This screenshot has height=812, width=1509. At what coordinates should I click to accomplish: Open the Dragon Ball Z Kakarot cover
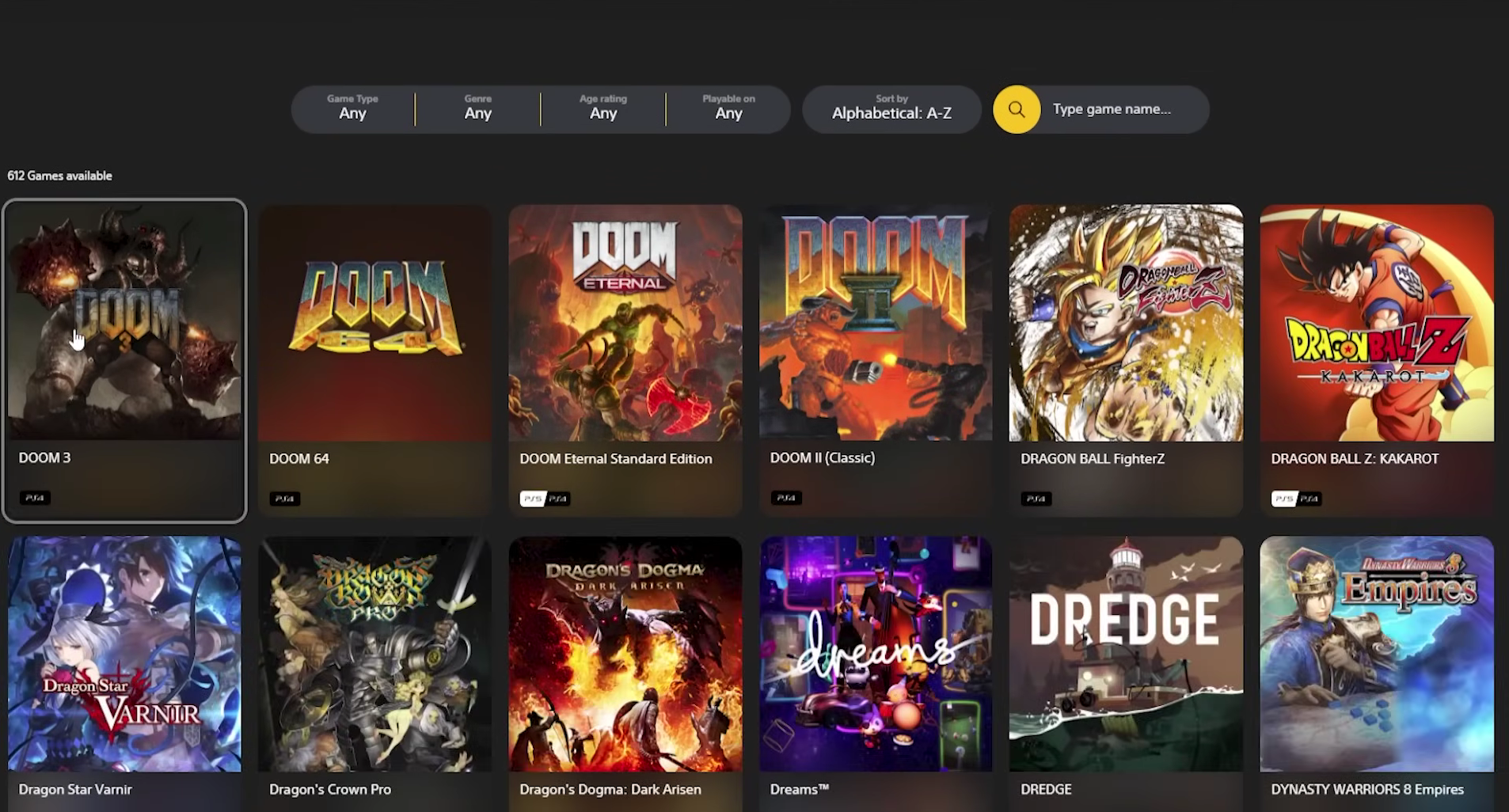pyautogui.click(x=1377, y=323)
